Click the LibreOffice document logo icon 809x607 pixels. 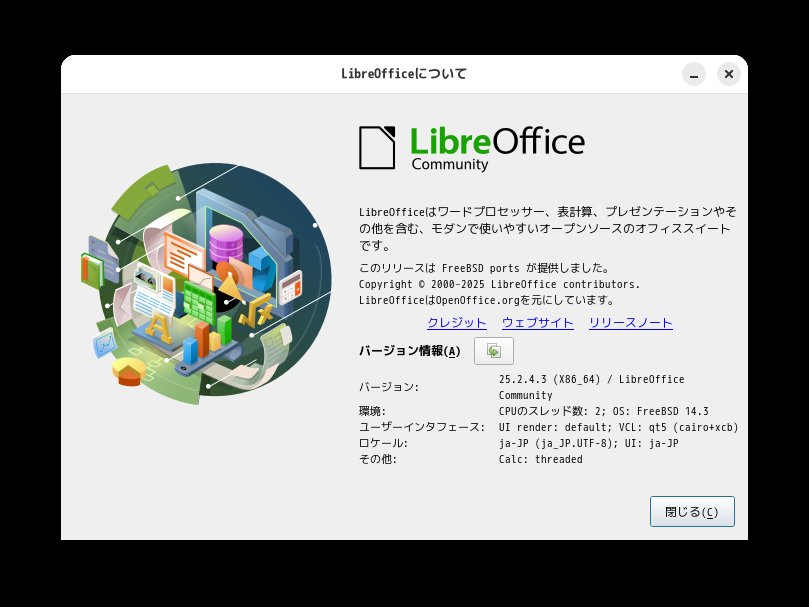click(377, 148)
